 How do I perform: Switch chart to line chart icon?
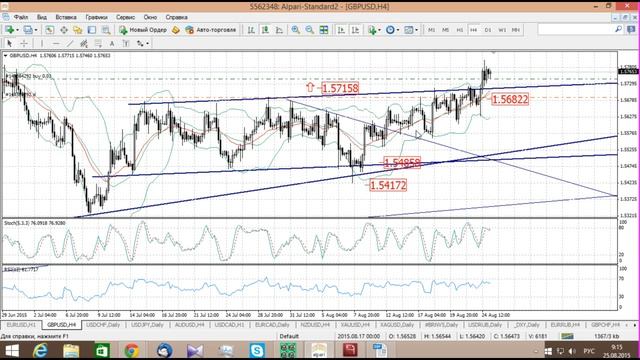point(279,30)
